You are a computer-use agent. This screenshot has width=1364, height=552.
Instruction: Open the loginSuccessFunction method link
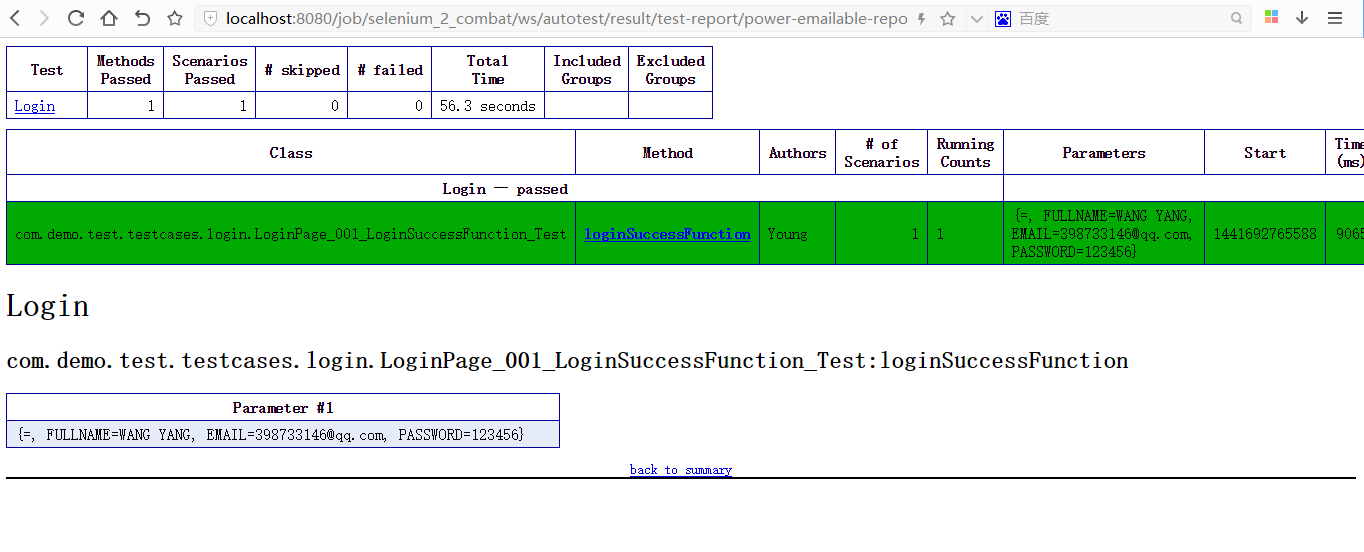[x=668, y=234]
